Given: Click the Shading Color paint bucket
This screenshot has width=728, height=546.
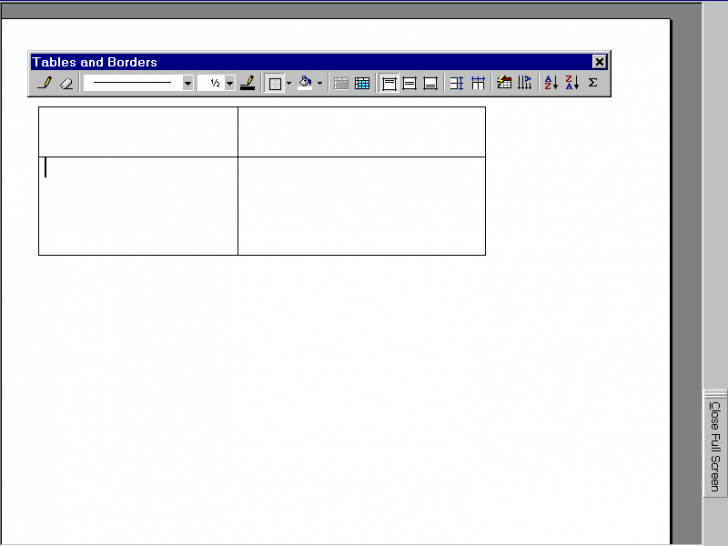Looking at the screenshot, I should coord(305,83).
